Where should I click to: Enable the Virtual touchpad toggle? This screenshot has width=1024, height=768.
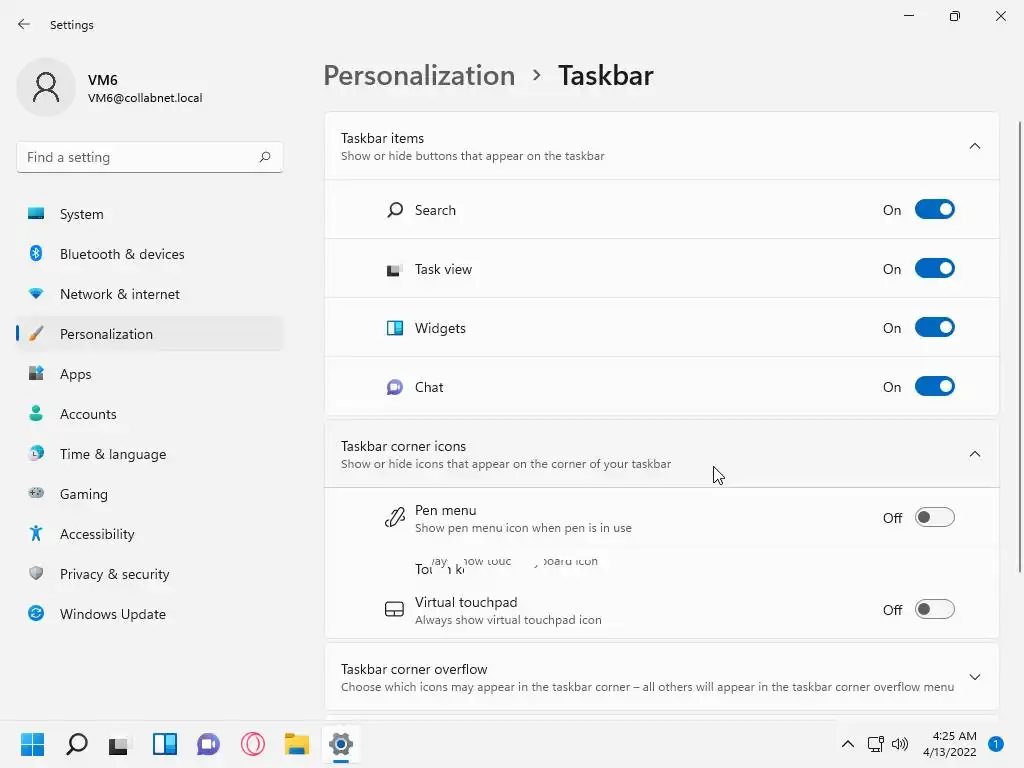(x=935, y=609)
